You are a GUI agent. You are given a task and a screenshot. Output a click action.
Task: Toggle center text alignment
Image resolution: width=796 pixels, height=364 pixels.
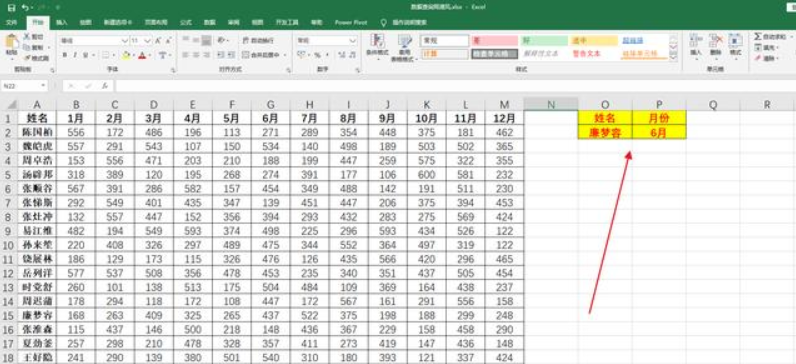pos(196,55)
